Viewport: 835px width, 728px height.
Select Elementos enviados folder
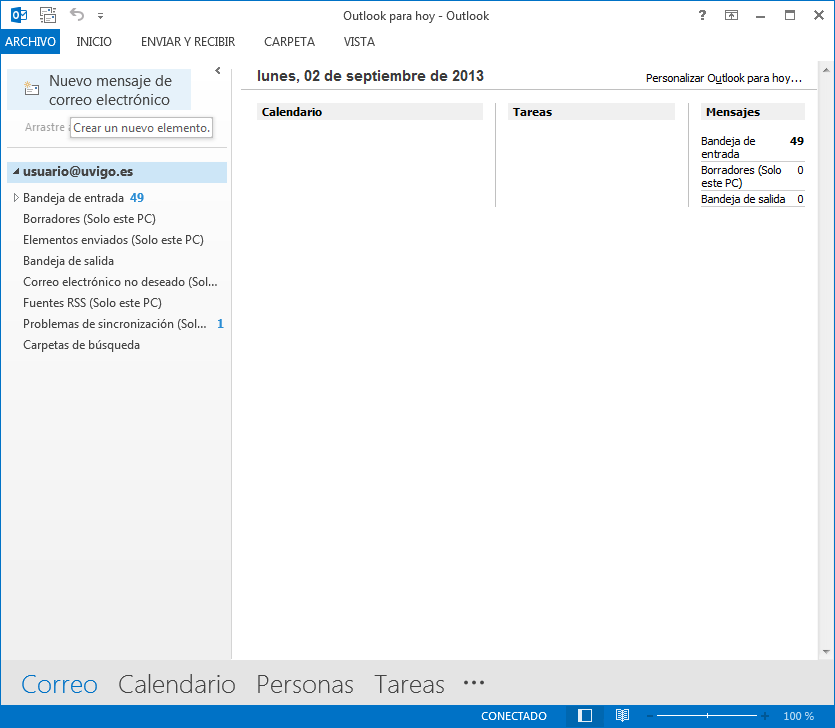[113, 240]
